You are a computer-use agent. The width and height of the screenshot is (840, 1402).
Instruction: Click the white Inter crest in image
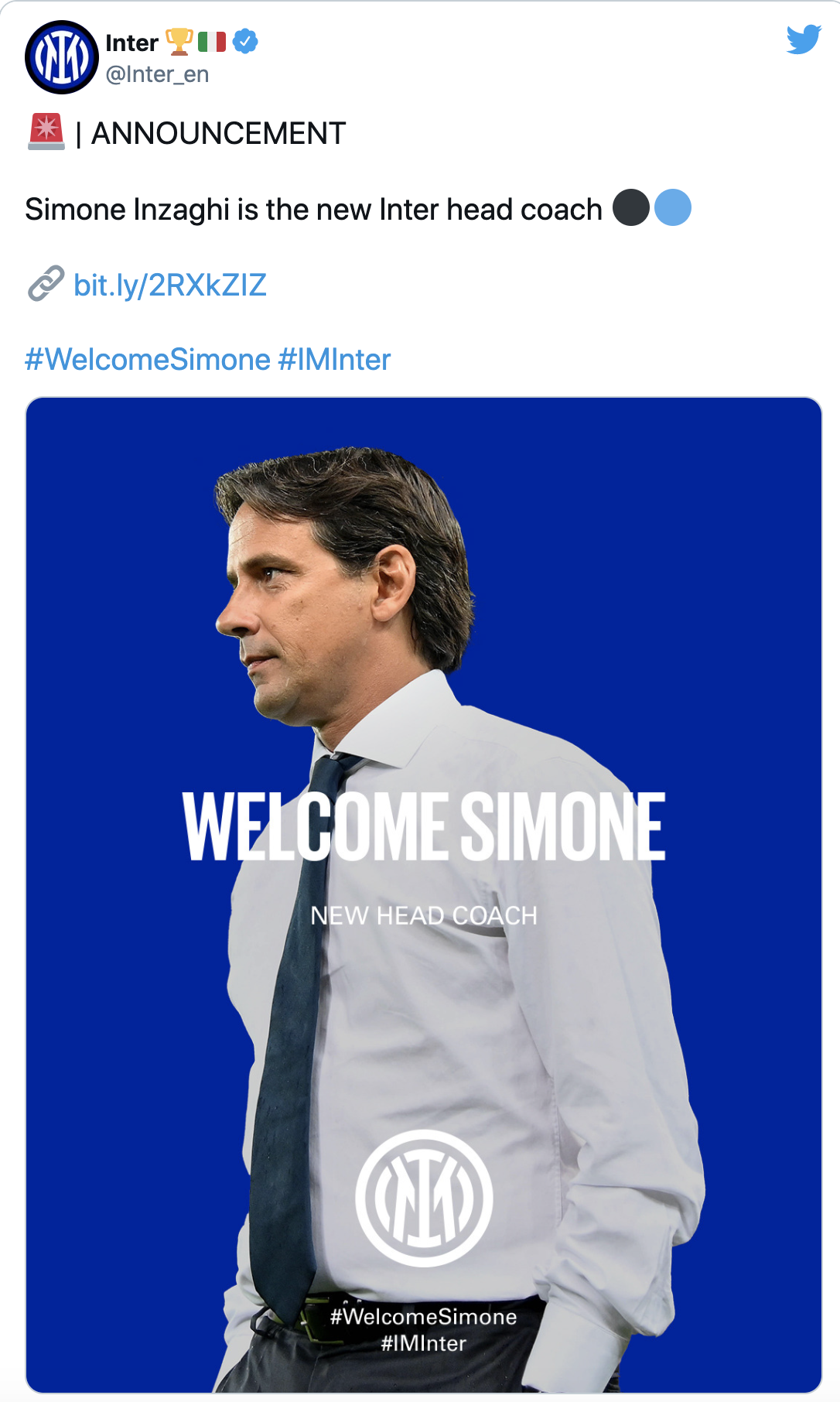click(x=424, y=1198)
